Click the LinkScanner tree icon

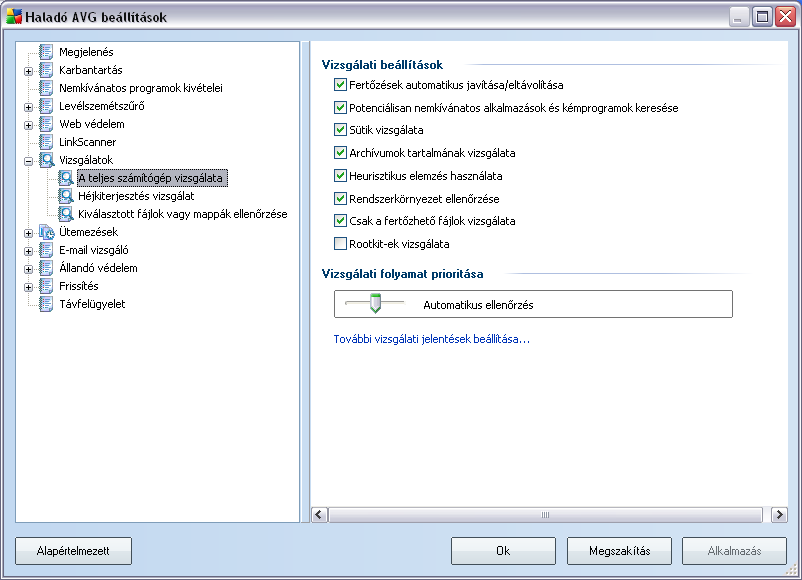46,142
